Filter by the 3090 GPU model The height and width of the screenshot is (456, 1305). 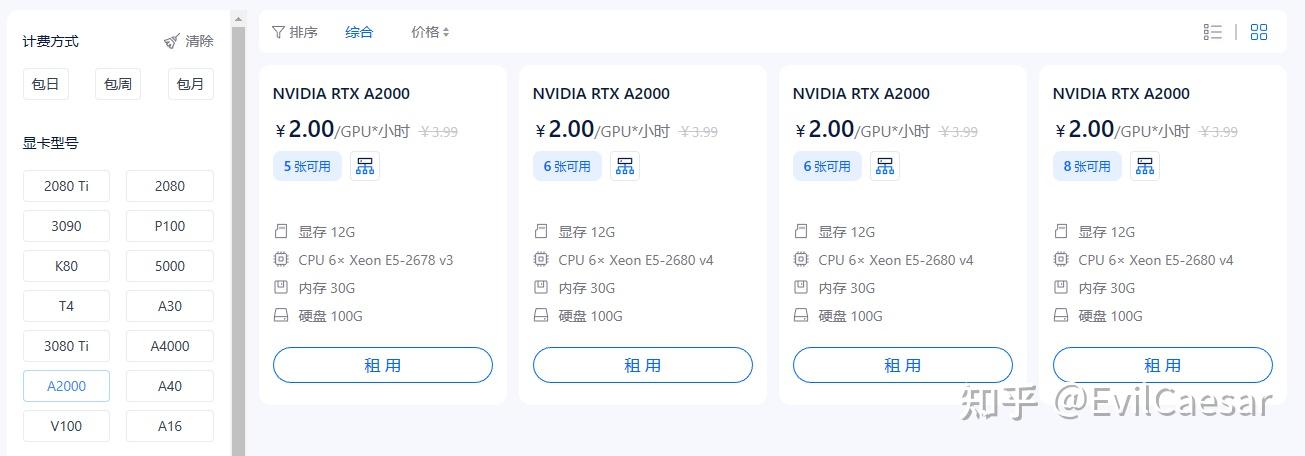tap(66, 226)
